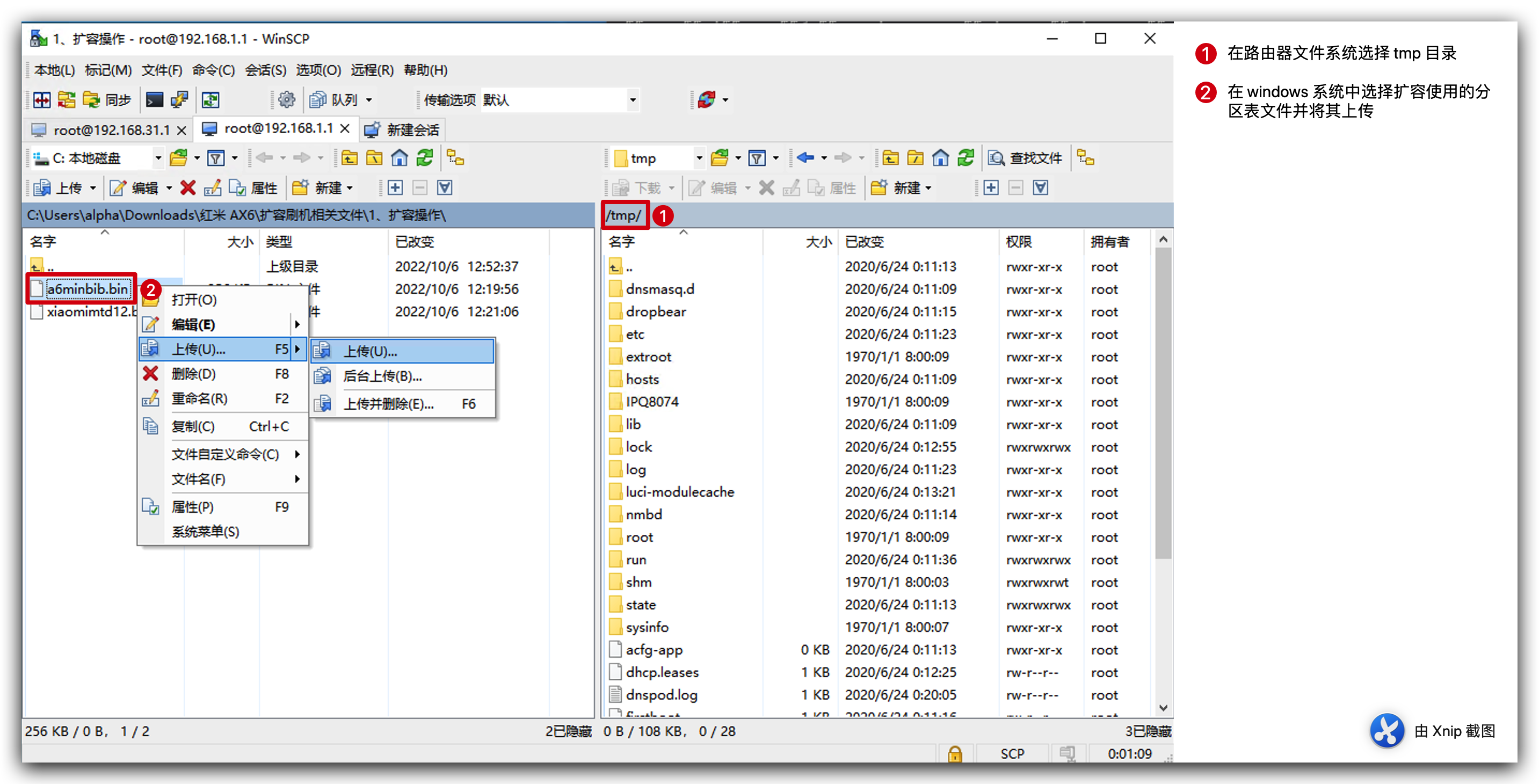Image resolution: width=1539 pixels, height=784 pixels.
Task: Select the a6minbib.bin file
Action: click(87, 289)
